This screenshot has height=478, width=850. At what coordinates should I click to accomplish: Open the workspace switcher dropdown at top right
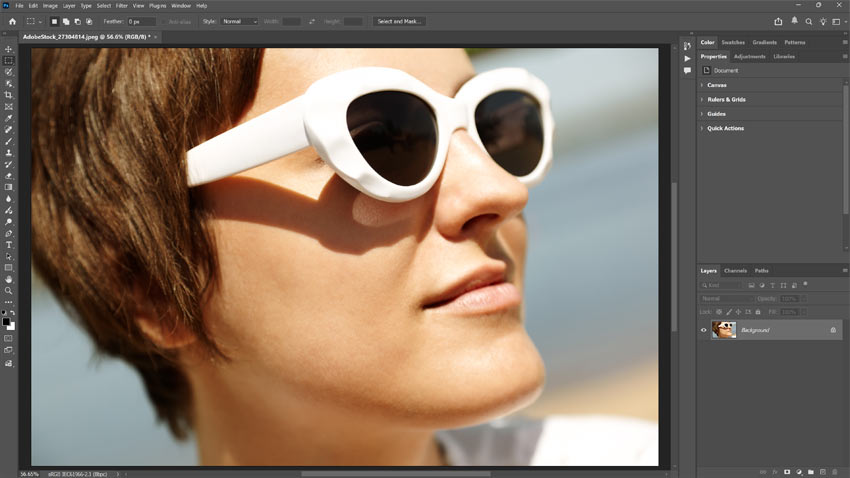(x=838, y=22)
